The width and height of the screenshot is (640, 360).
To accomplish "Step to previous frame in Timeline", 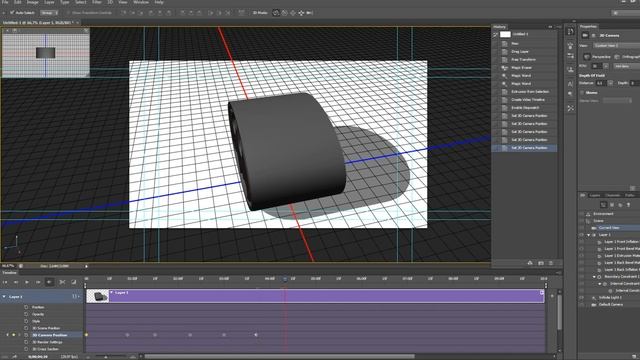I will [16, 282].
